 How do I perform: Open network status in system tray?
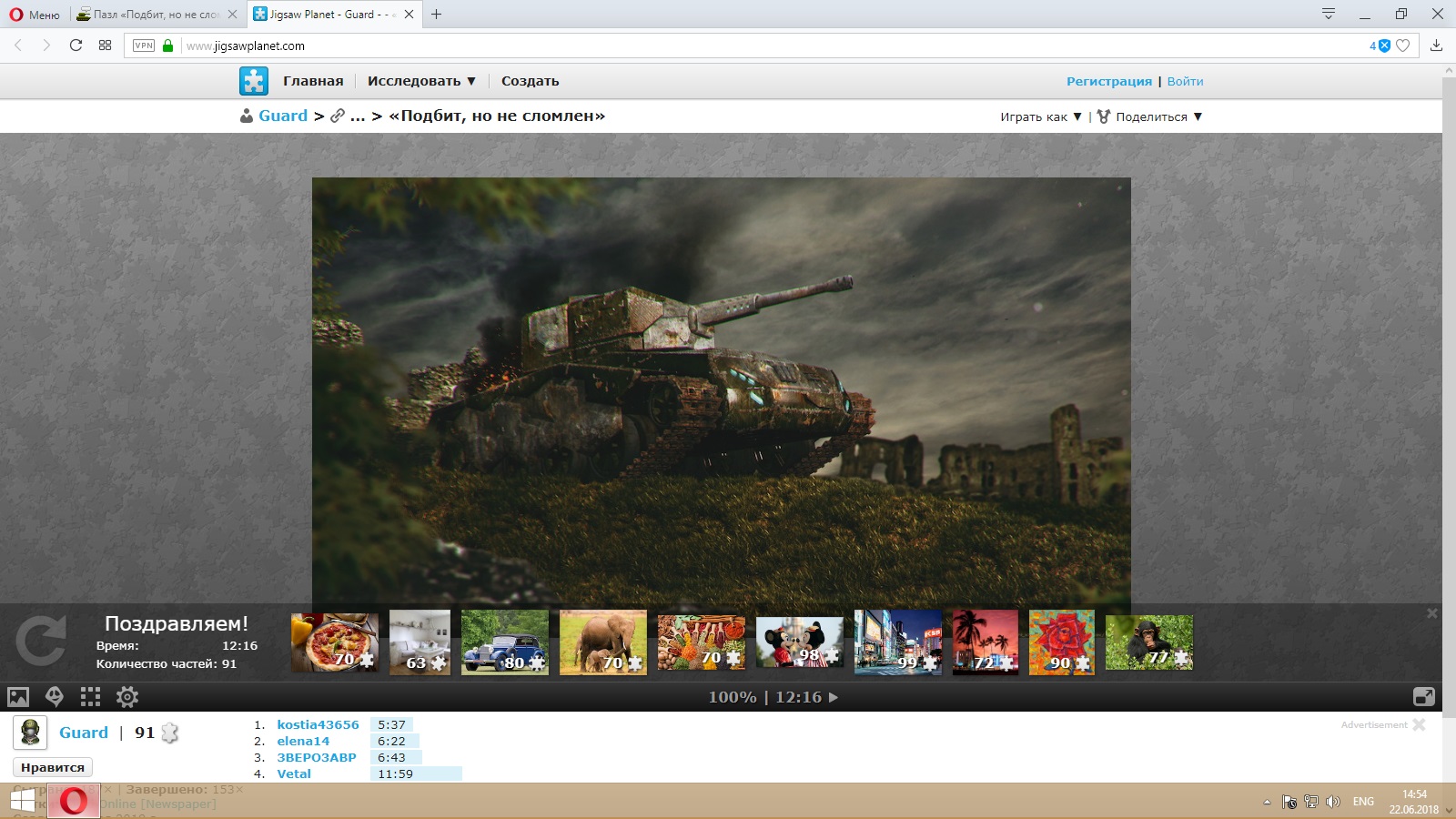pos(1311,802)
